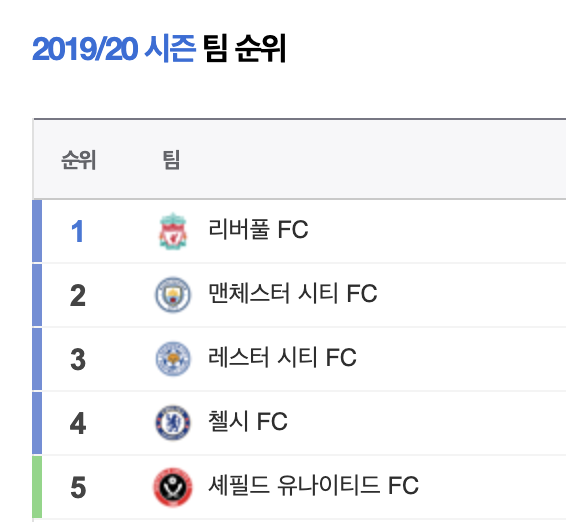Open the 리버풀 FC team link

pyautogui.click(x=258, y=229)
